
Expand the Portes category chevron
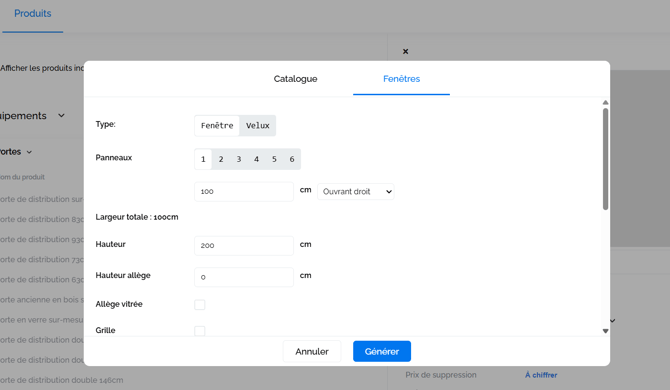point(29,152)
